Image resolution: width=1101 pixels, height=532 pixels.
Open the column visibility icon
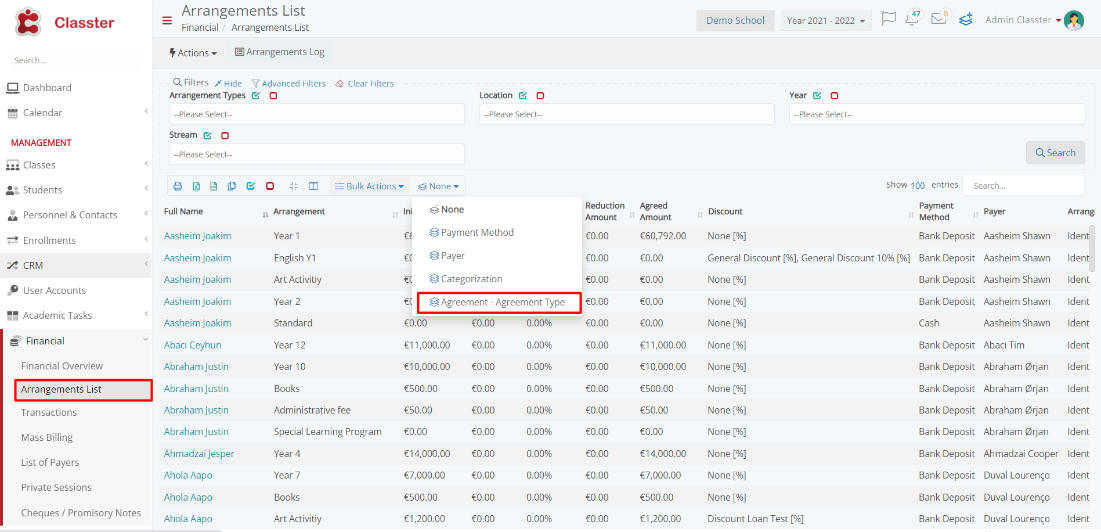click(x=314, y=186)
